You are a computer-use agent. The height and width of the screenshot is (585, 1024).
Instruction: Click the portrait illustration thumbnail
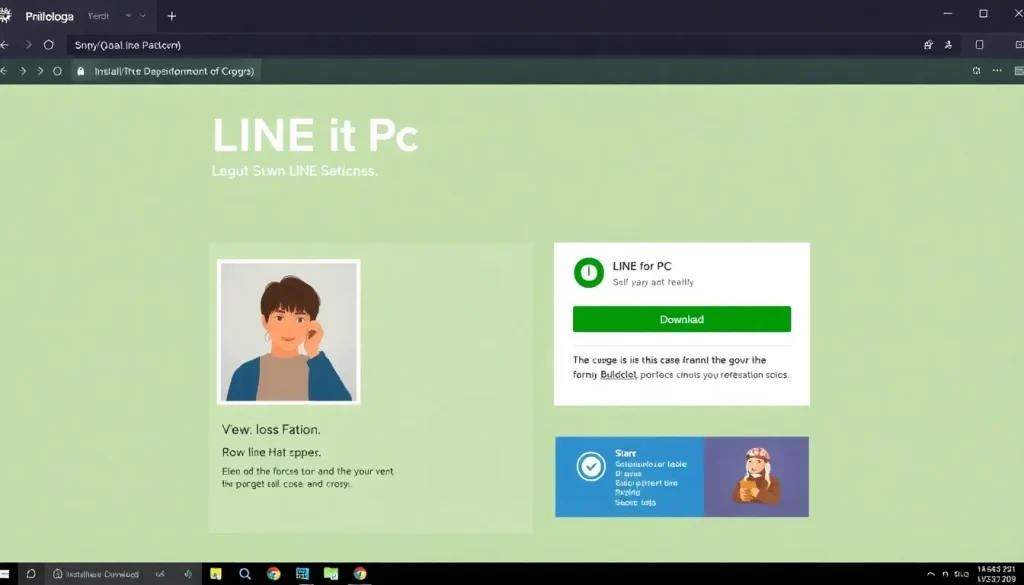tap(289, 332)
